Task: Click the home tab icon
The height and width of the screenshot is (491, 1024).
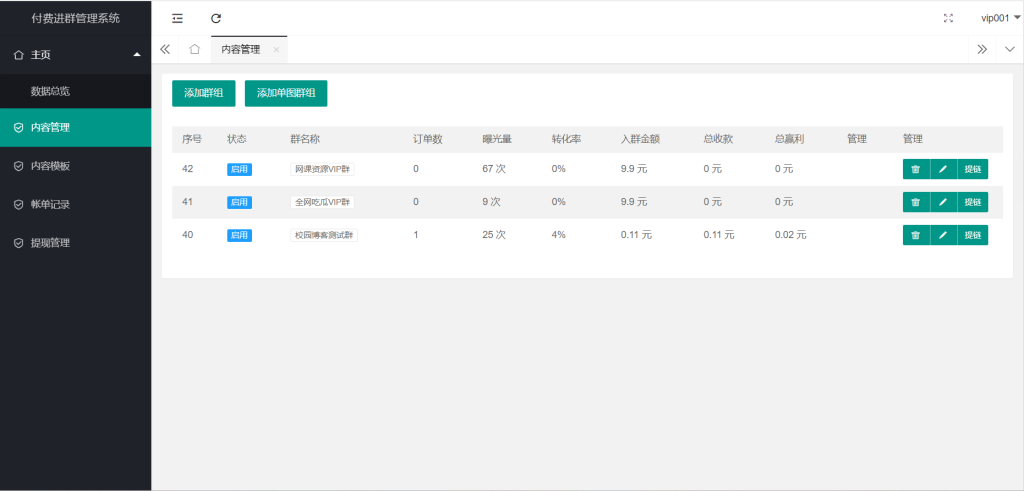Action: click(x=195, y=49)
